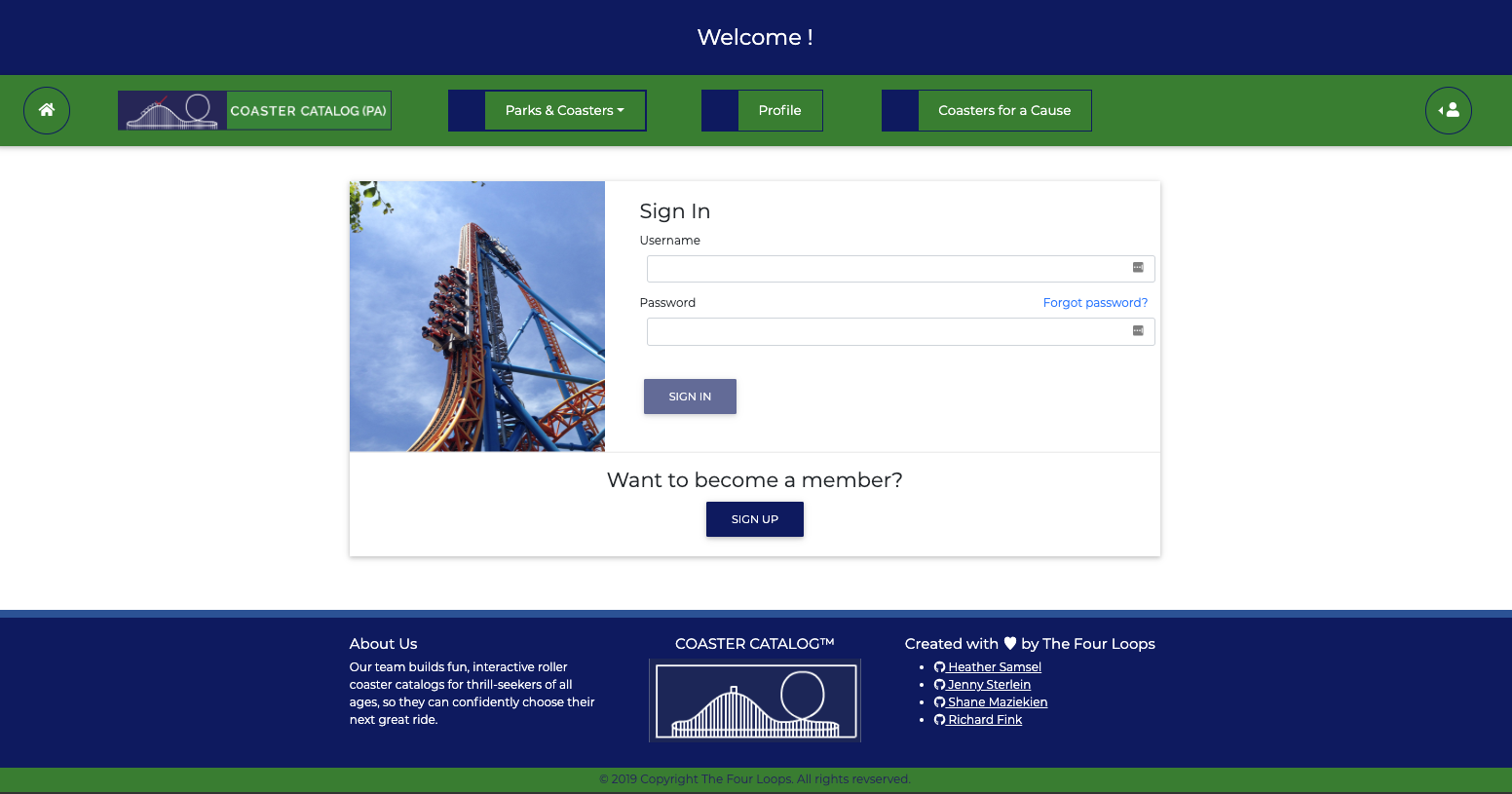Select the Coaster Catalog (PA) logo
1512x794 pixels.
254,110
